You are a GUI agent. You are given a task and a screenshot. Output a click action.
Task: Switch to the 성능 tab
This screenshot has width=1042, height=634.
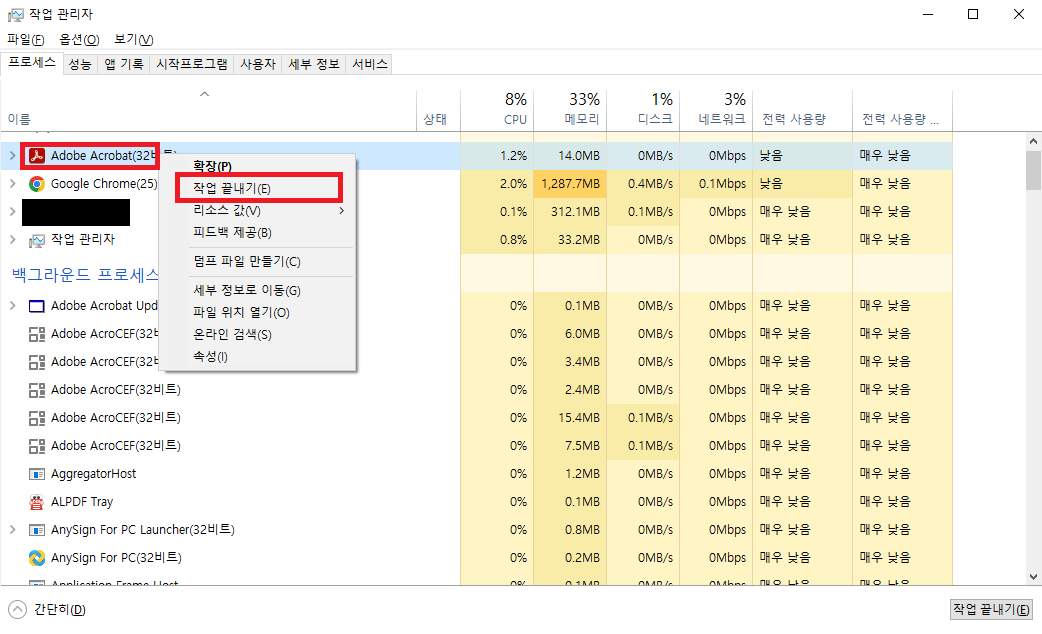tap(80, 64)
